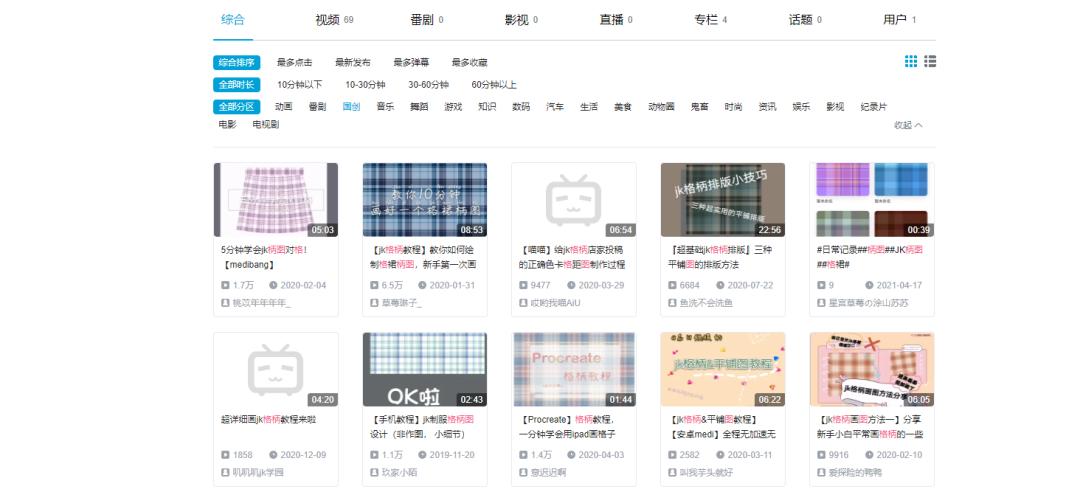Filter by 鬼畜 category
Viewport: 1080px width, 492px height.
coord(699,107)
